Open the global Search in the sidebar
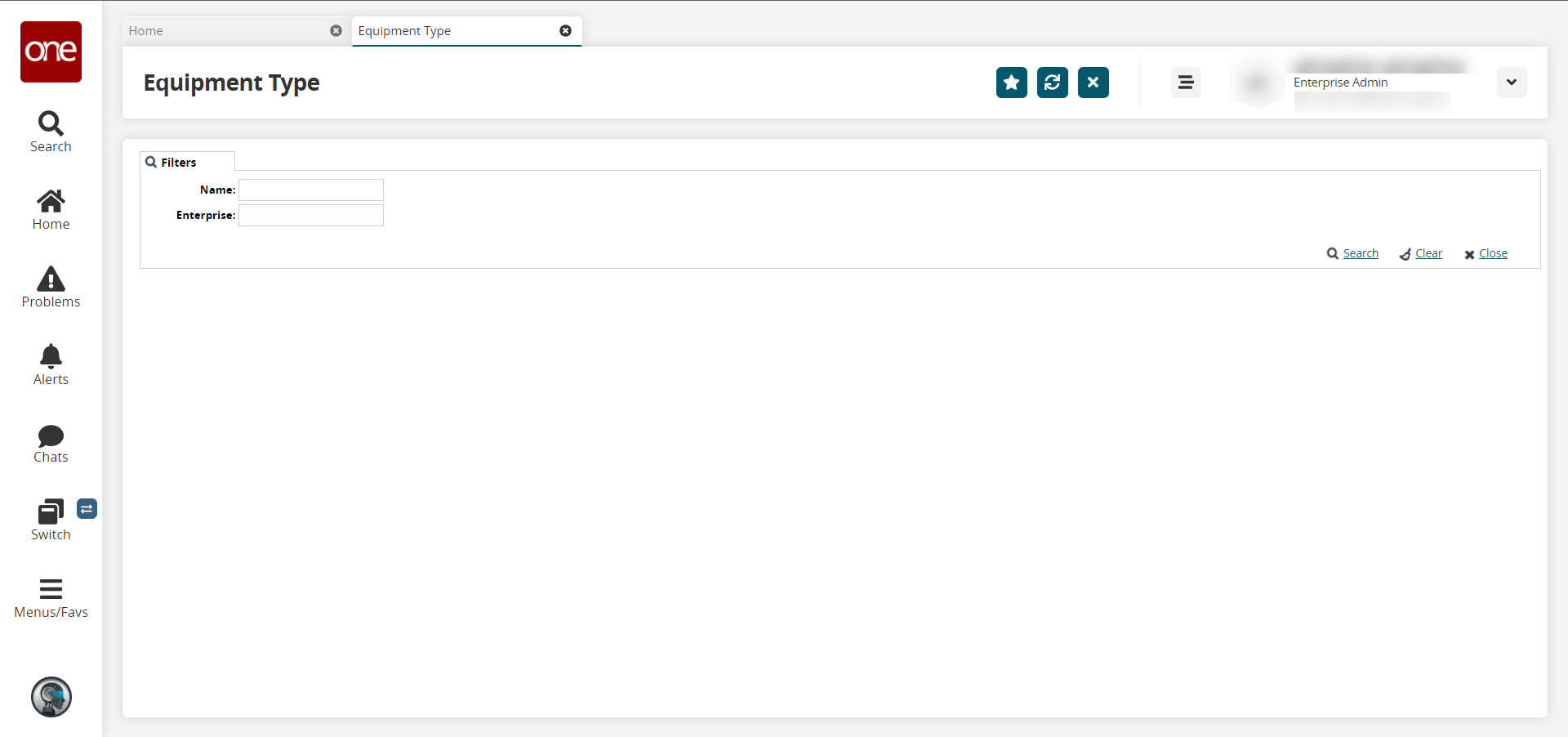Image resolution: width=1568 pixels, height=737 pixels. [x=51, y=132]
